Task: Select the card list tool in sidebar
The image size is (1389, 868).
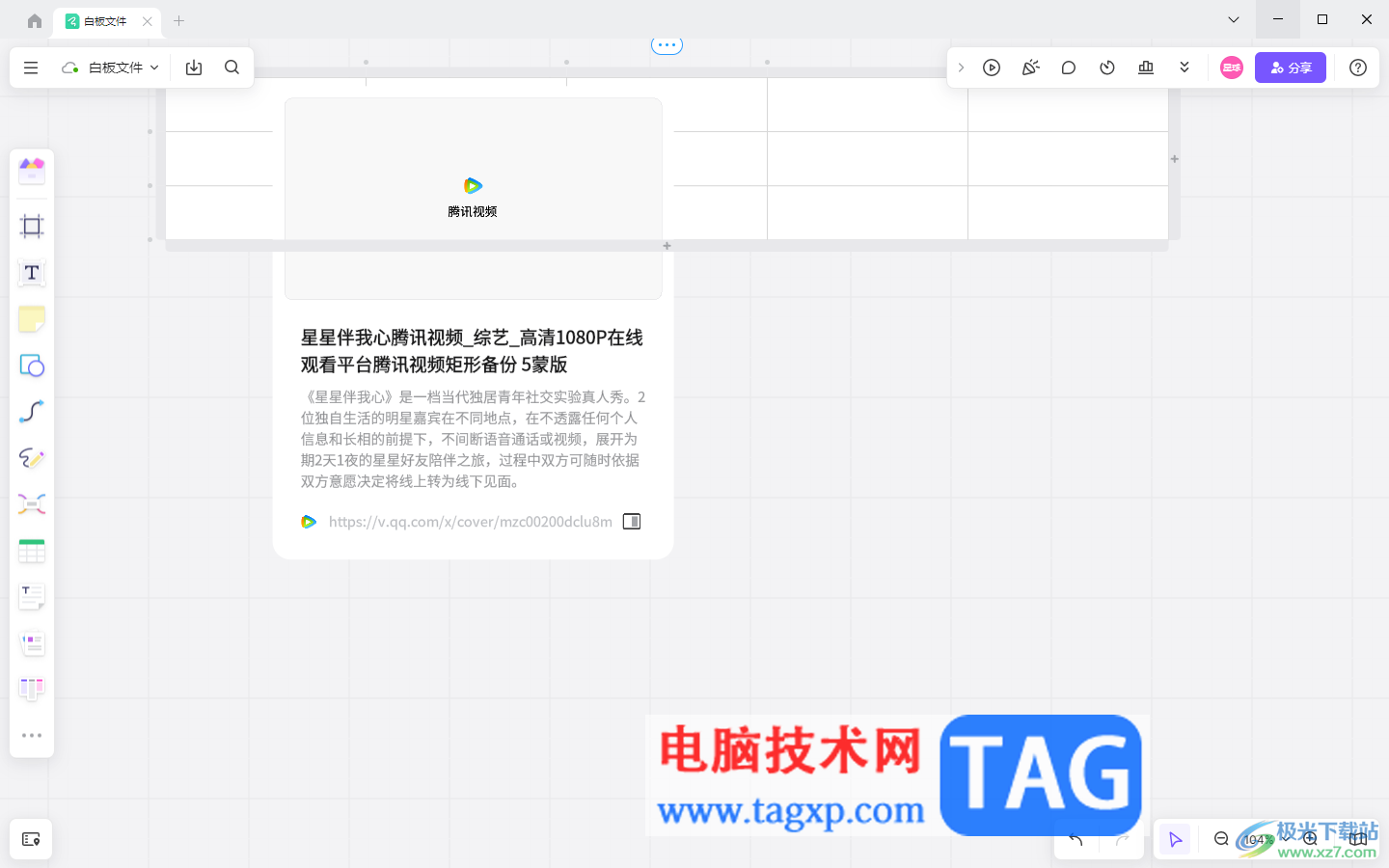Action: [32, 643]
